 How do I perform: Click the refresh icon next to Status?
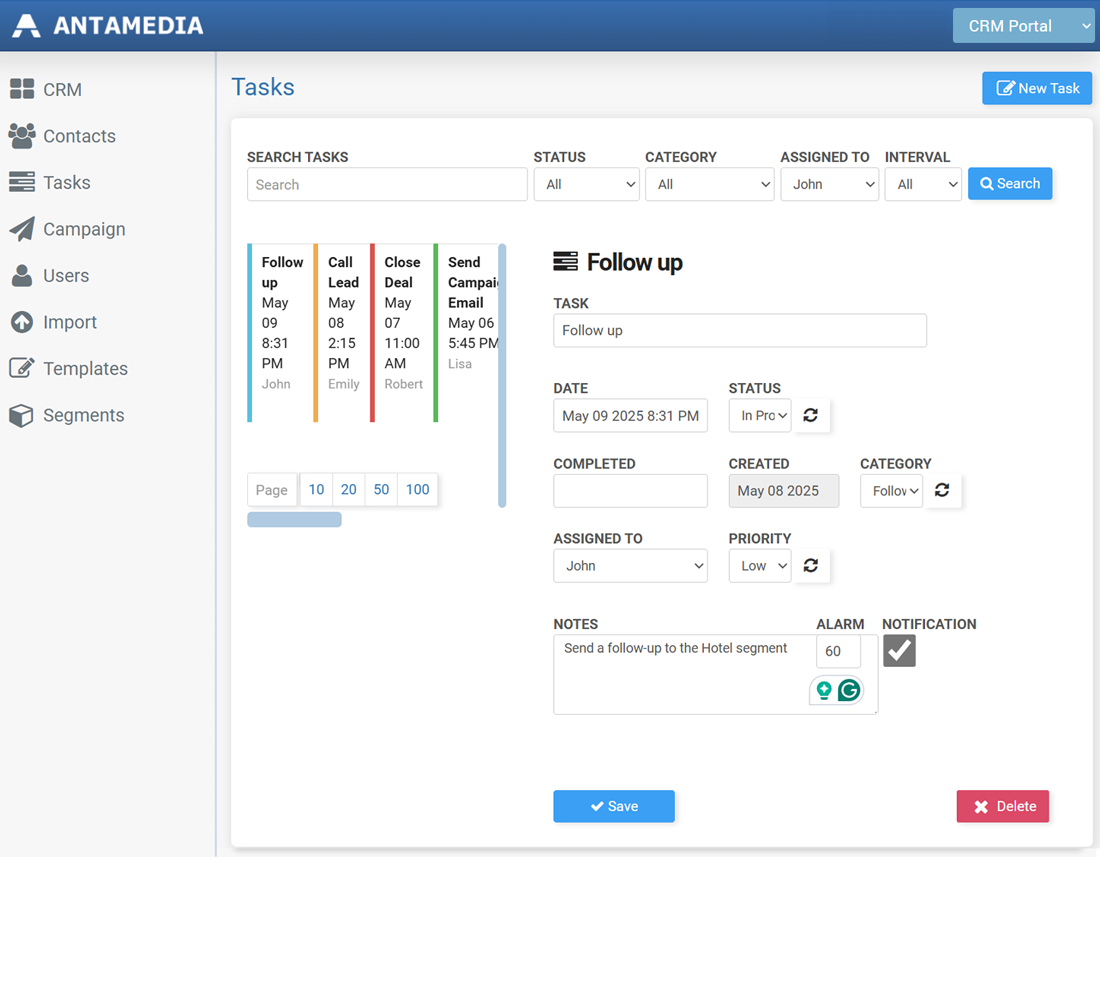[x=811, y=415]
